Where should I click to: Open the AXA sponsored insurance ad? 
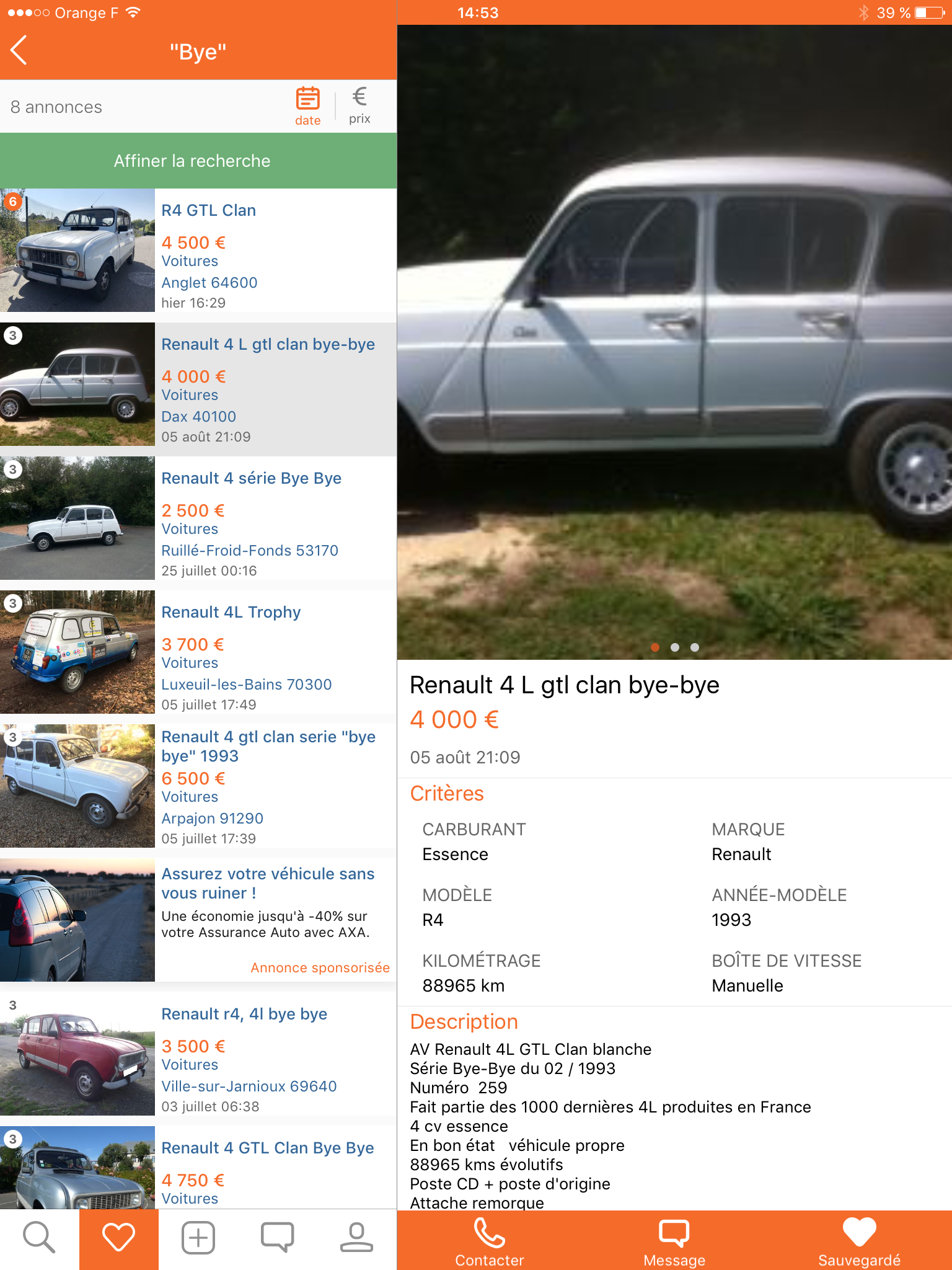(x=198, y=920)
